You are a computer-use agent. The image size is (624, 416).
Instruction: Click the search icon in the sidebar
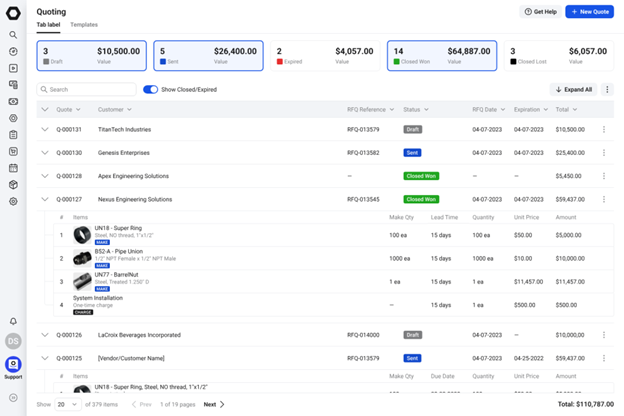13,35
